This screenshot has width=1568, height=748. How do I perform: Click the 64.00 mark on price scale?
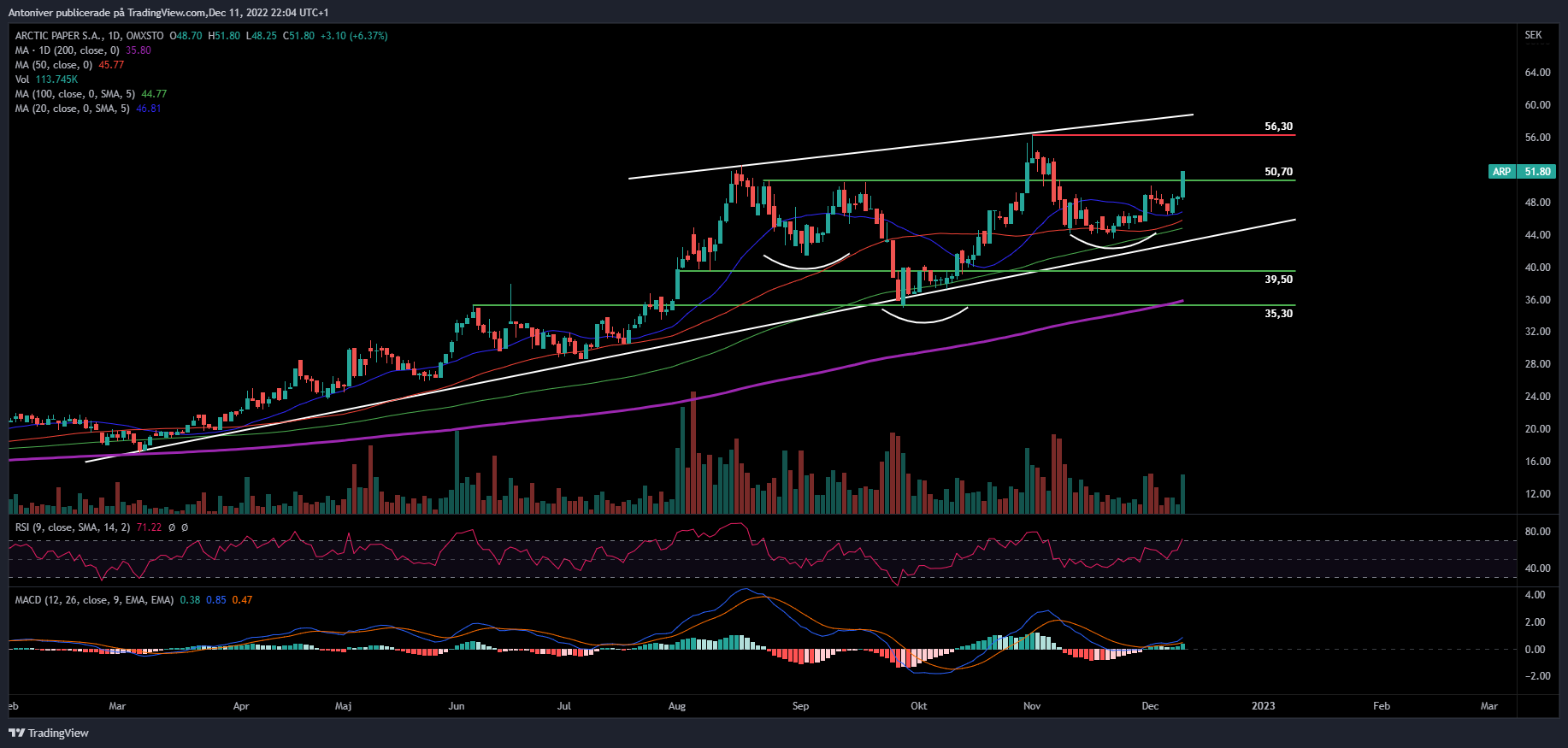pyautogui.click(x=1537, y=73)
